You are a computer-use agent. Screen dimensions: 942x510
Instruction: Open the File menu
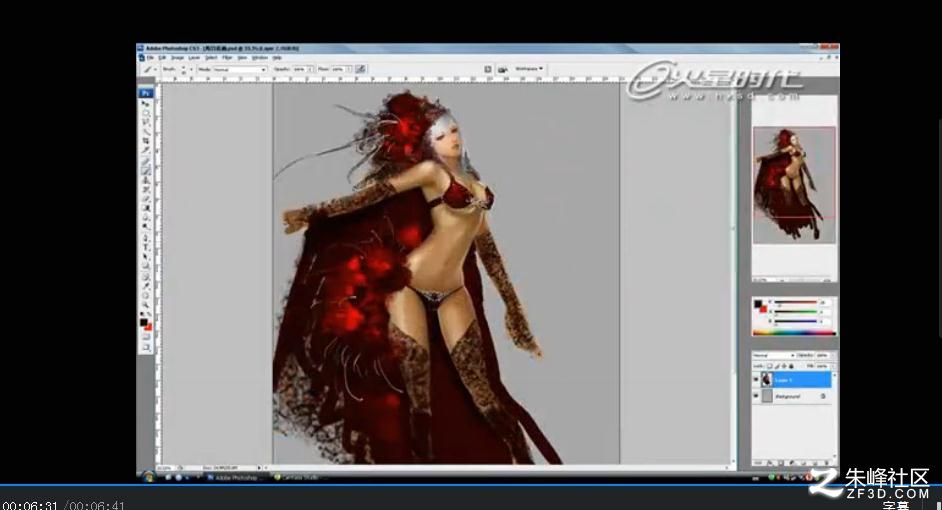click(150, 58)
